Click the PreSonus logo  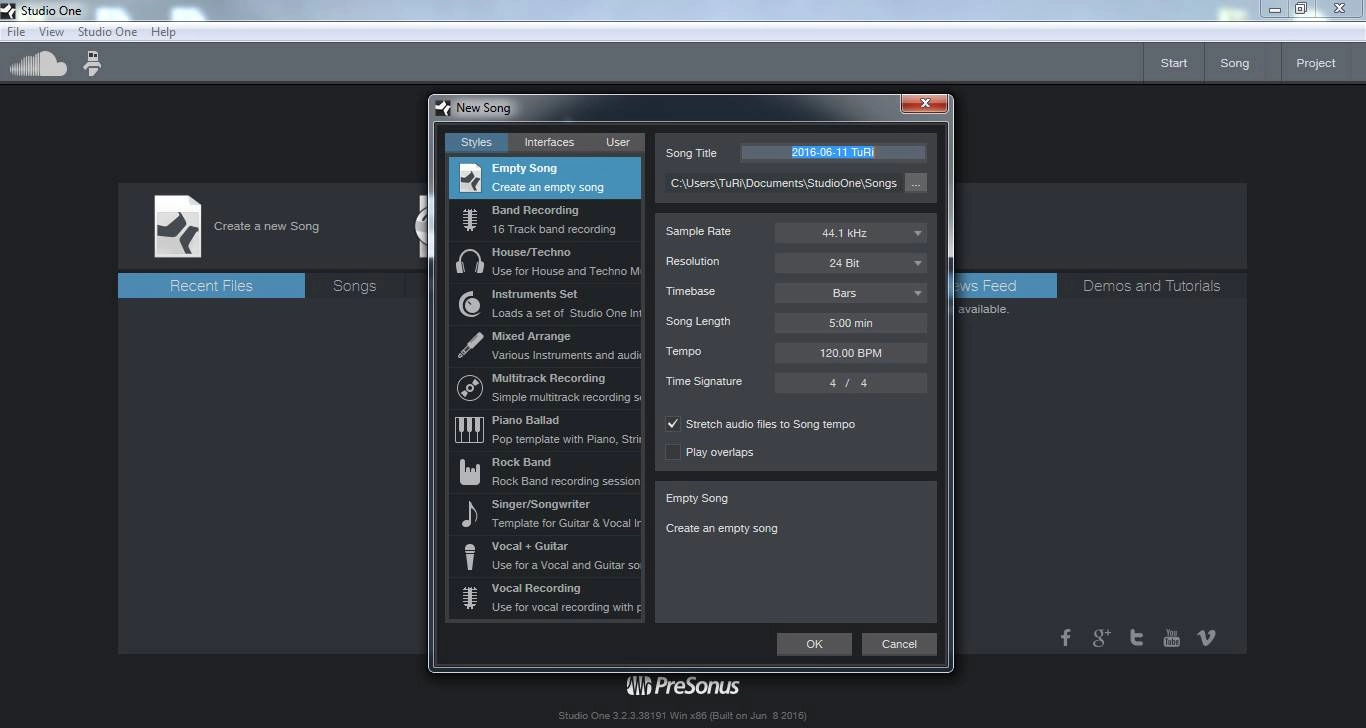(x=683, y=686)
